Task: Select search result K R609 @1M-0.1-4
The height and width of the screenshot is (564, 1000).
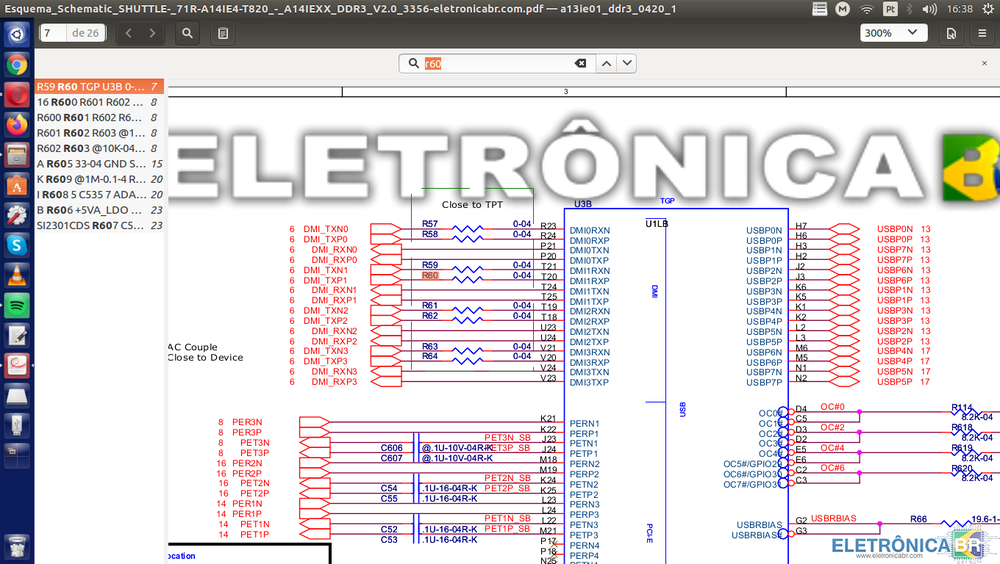Action: tap(98, 179)
